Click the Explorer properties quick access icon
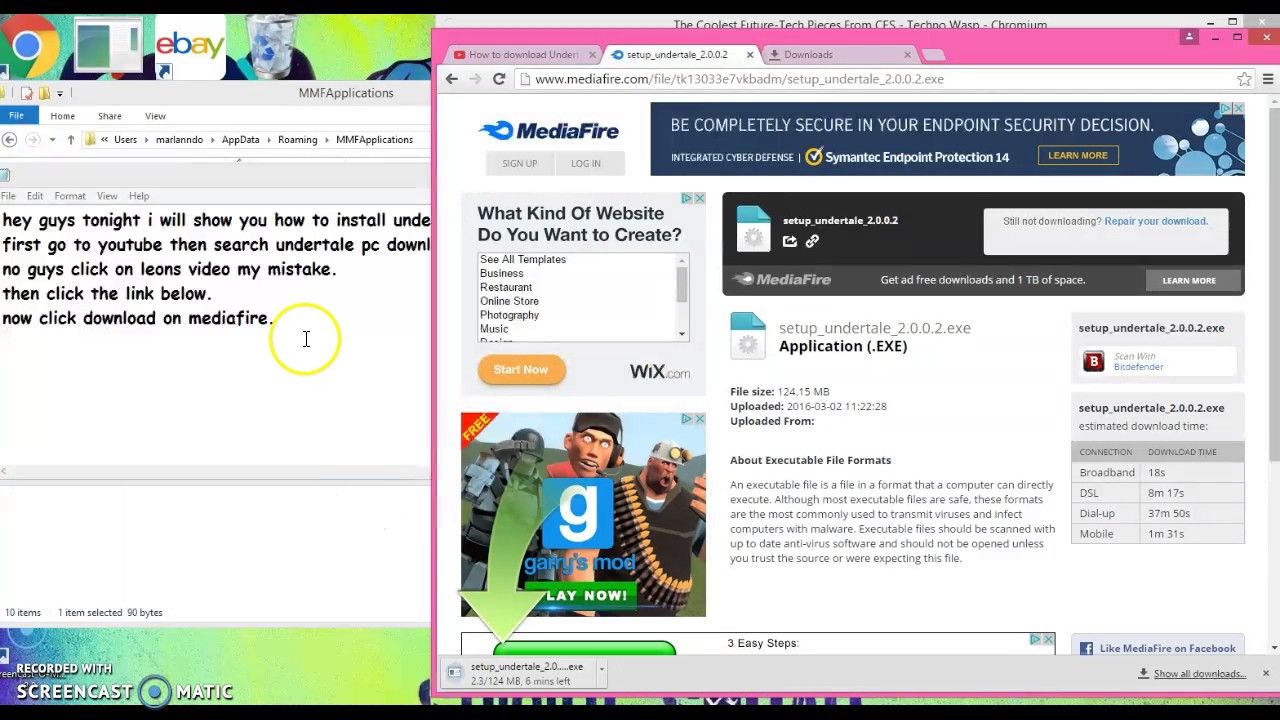 point(27,93)
